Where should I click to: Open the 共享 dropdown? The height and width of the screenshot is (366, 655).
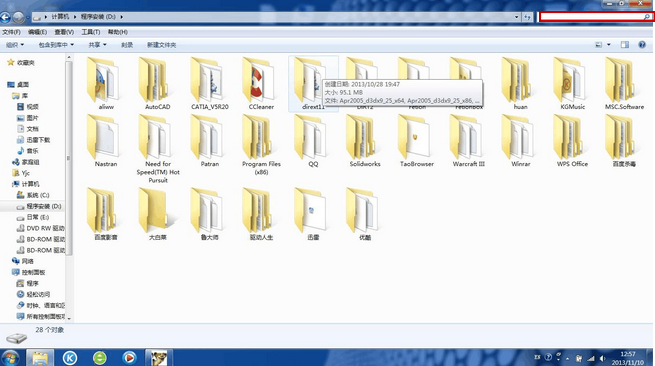click(x=97, y=45)
